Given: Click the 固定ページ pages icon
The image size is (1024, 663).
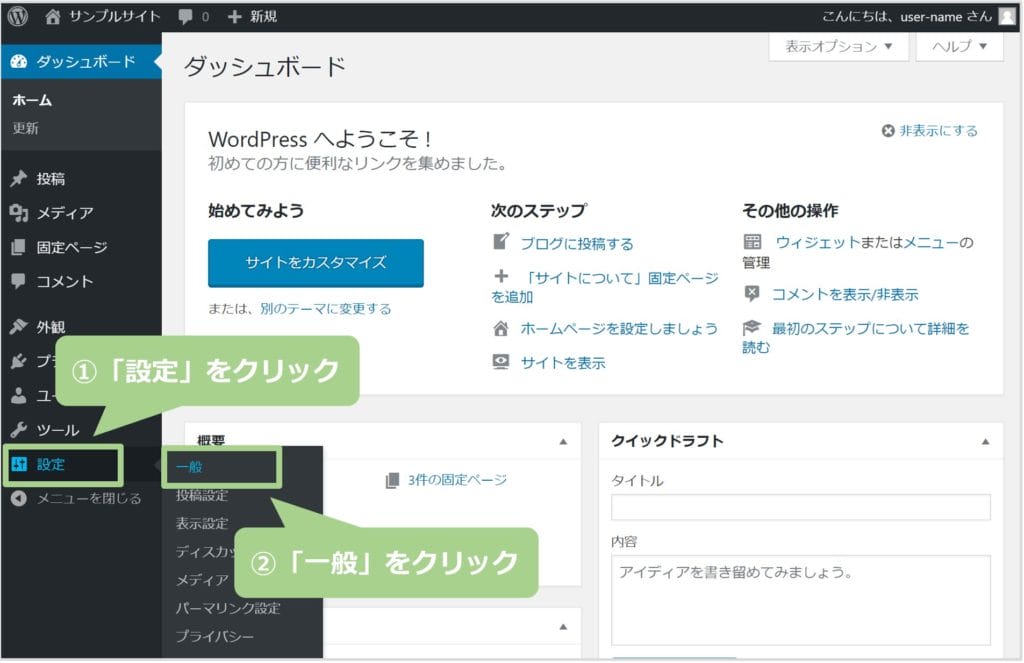Looking at the screenshot, I should pyautogui.click(x=19, y=248).
